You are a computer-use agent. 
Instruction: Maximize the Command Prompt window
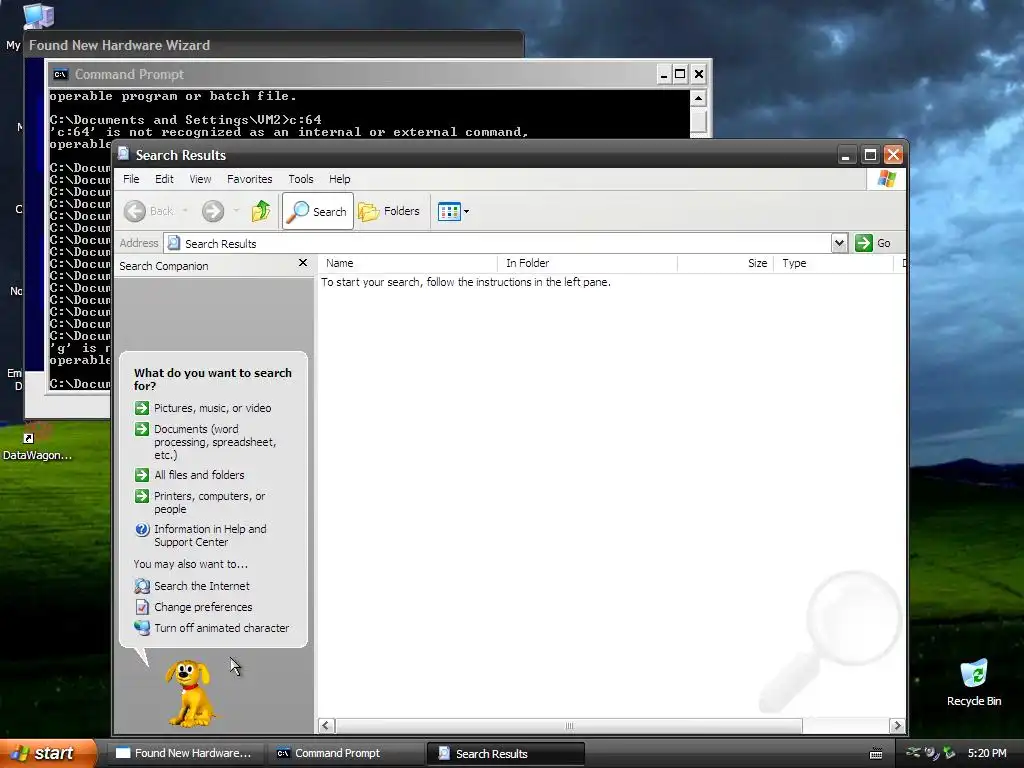680,74
